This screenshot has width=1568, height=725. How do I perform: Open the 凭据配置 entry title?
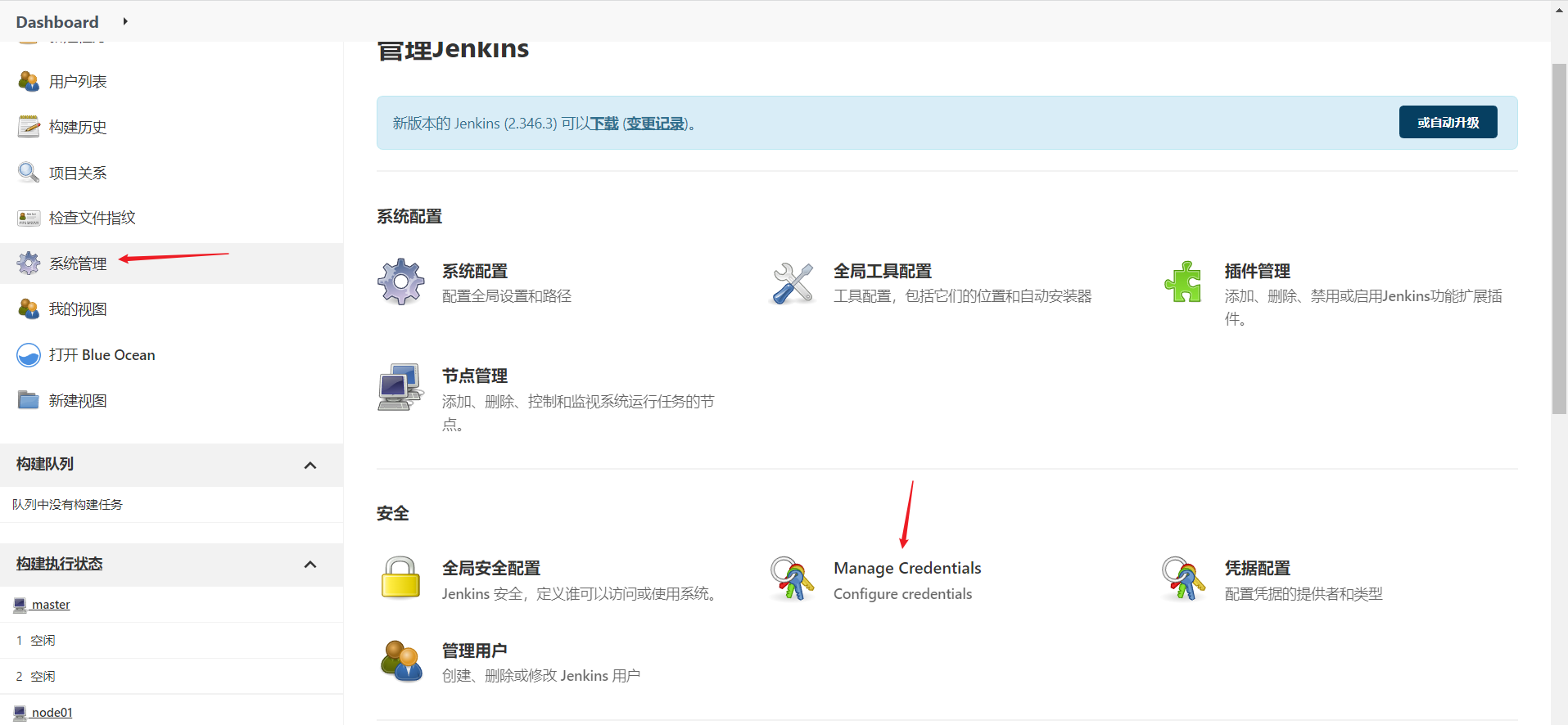click(x=1258, y=568)
